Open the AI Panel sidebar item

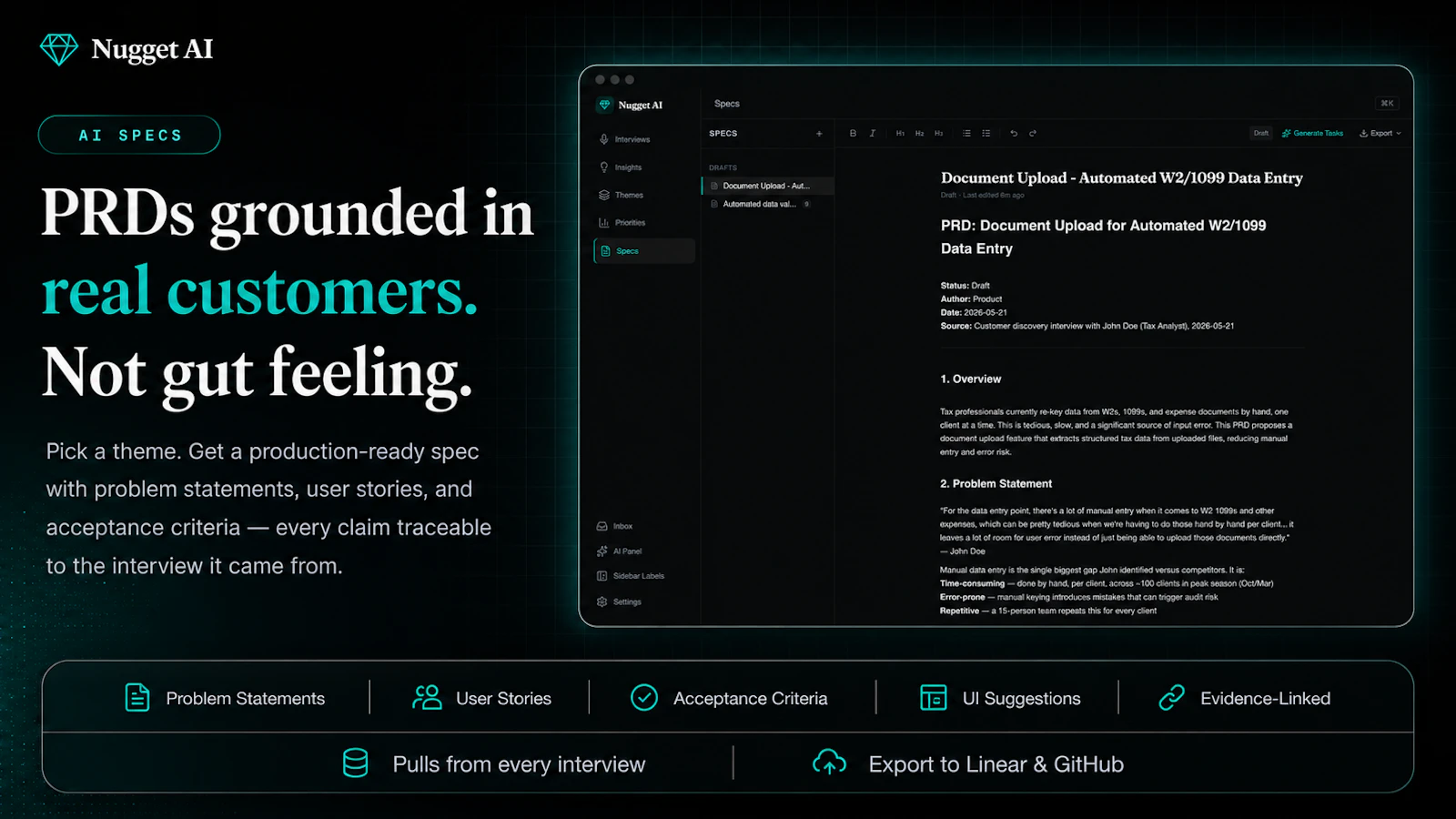coord(620,551)
